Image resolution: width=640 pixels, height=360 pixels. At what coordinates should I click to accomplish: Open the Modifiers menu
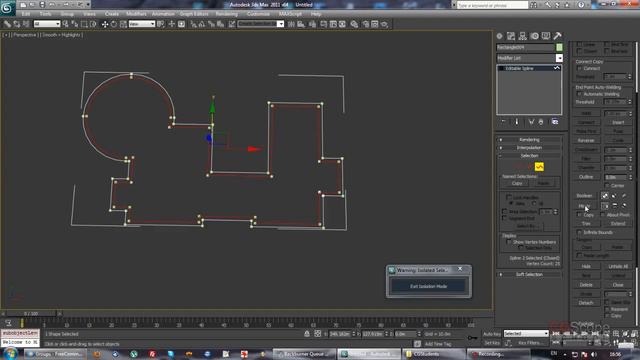coord(136,14)
